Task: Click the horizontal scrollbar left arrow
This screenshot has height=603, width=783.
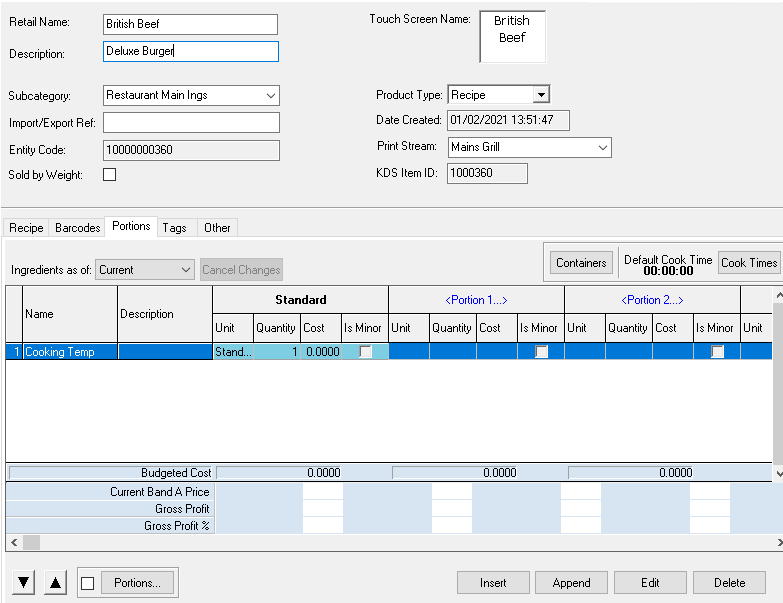Action: [13, 542]
